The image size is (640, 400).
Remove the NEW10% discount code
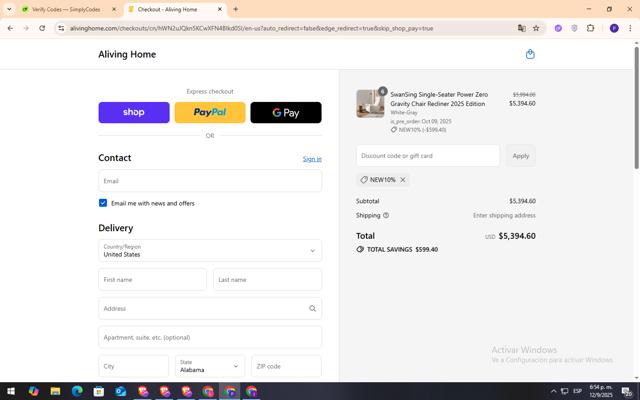pos(403,180)
